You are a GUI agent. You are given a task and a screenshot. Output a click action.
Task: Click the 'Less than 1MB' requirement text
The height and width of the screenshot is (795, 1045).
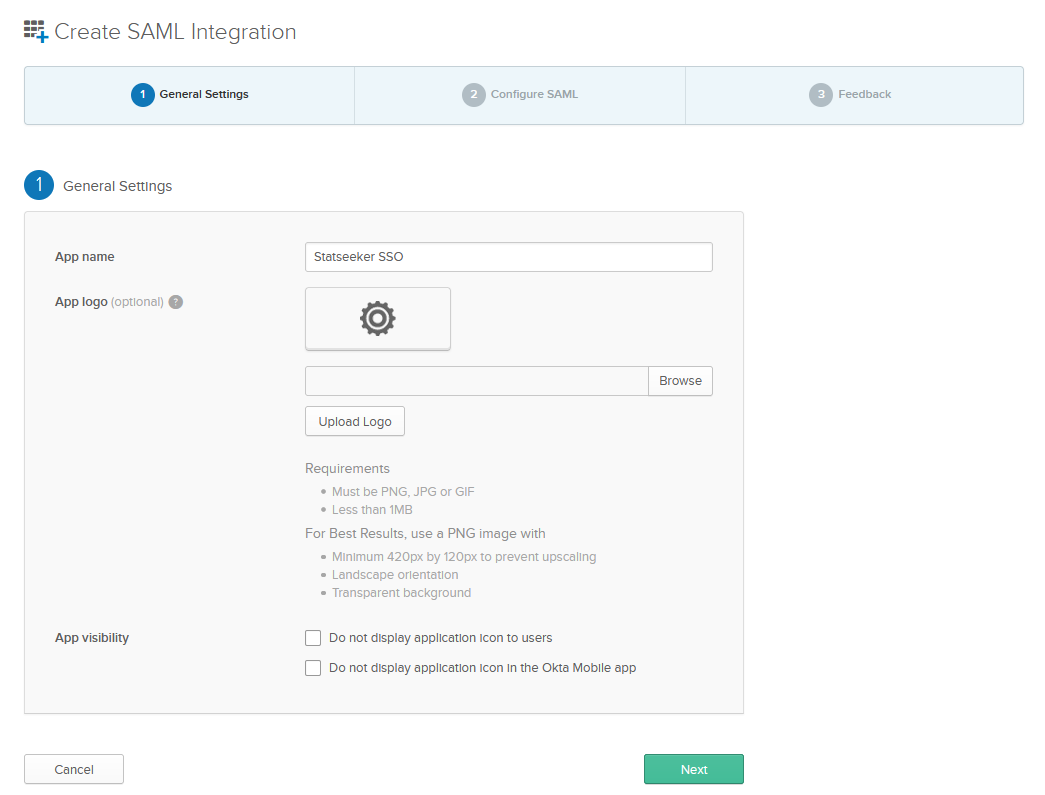click(372, 510)
